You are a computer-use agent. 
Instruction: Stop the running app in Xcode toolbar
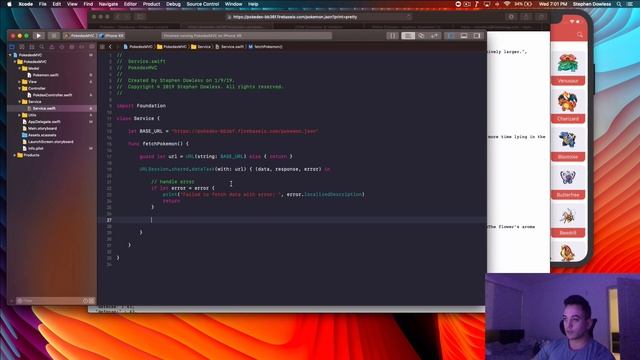(x=53, y=36)
